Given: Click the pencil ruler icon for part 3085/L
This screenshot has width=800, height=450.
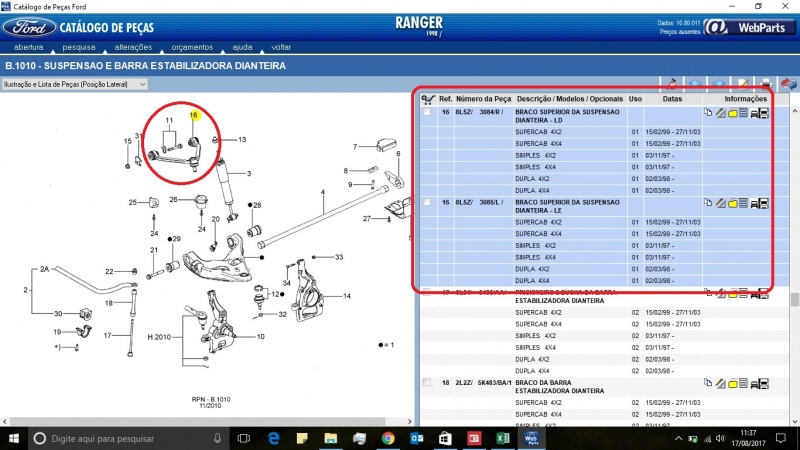Looking at the screenshot, I should coord(720,203).
